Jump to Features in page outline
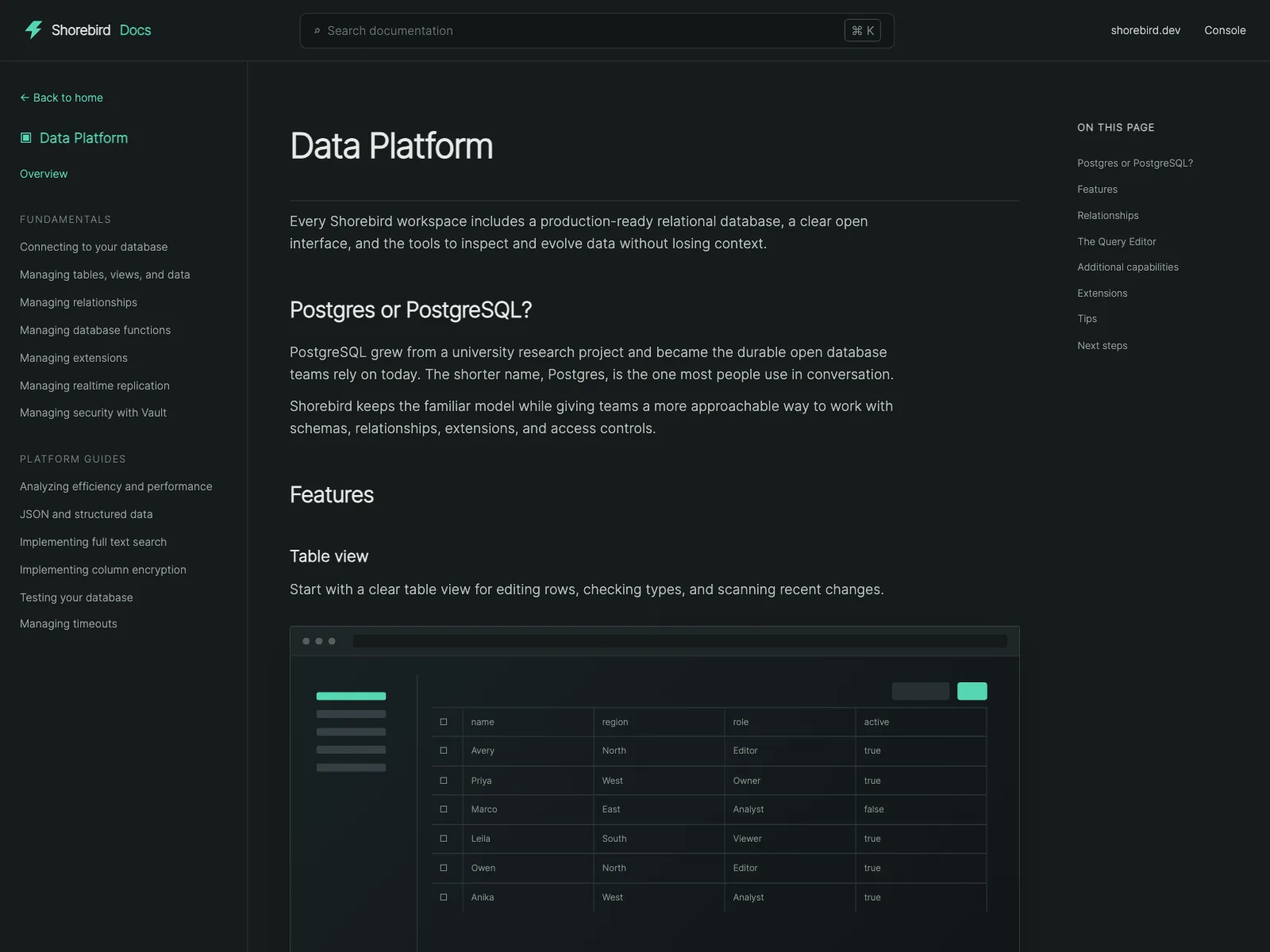Image resolution: width=1270 pixels, height=952 pixels. coord(1097,190)
